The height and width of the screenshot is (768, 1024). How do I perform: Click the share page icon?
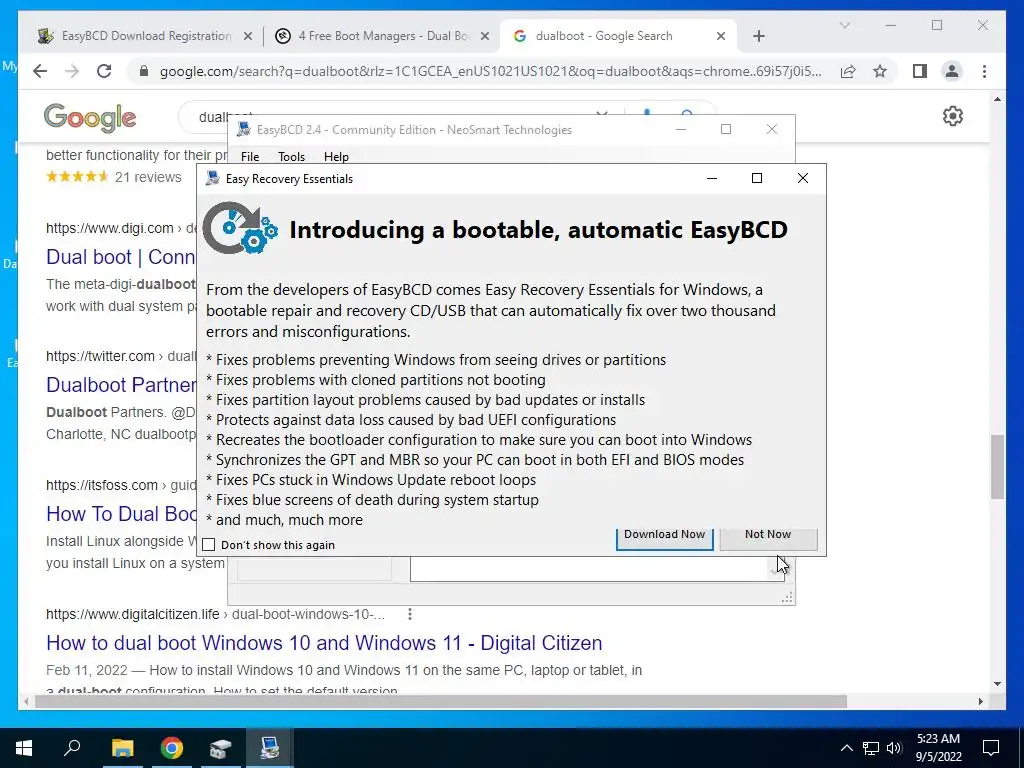tap(848, 71)
